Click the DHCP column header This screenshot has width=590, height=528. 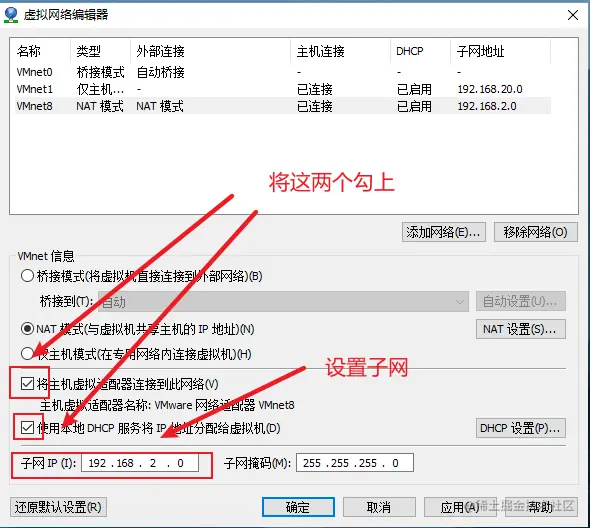point(420,51)
